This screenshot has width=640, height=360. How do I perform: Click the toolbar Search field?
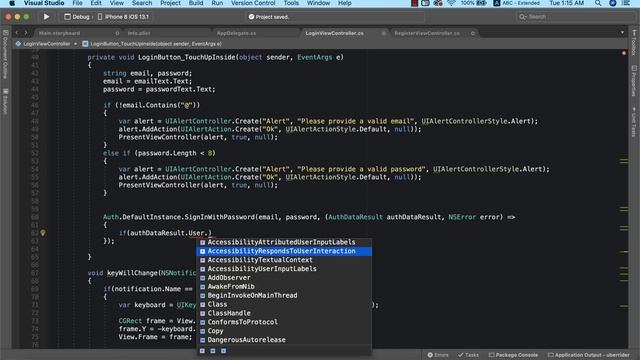(x=576, y=17)
